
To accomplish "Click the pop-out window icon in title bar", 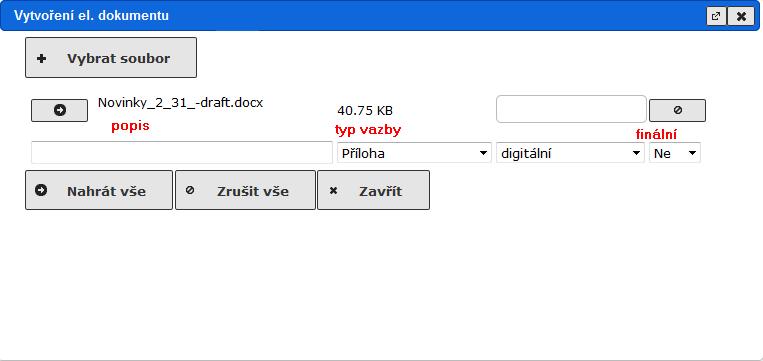I will 716,16.
